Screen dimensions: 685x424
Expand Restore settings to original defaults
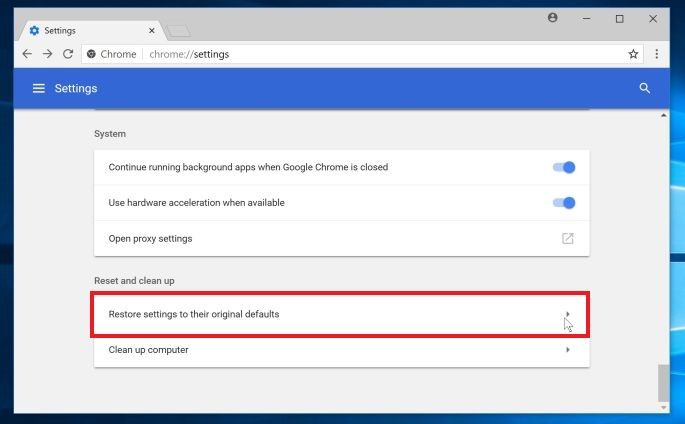pyautogui.click(x=567, y=314)
